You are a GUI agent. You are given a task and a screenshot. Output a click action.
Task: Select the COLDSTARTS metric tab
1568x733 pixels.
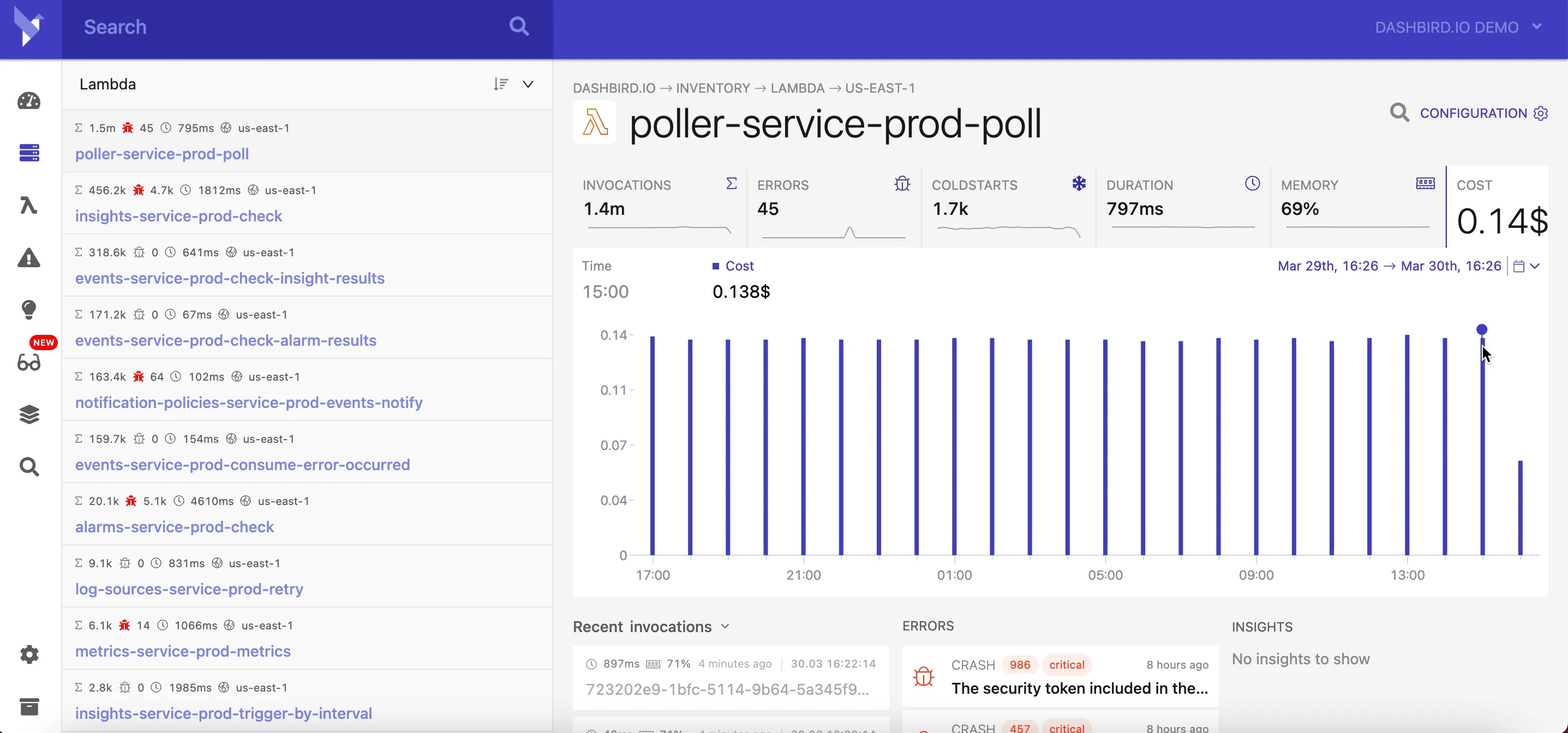[1009, 206]
